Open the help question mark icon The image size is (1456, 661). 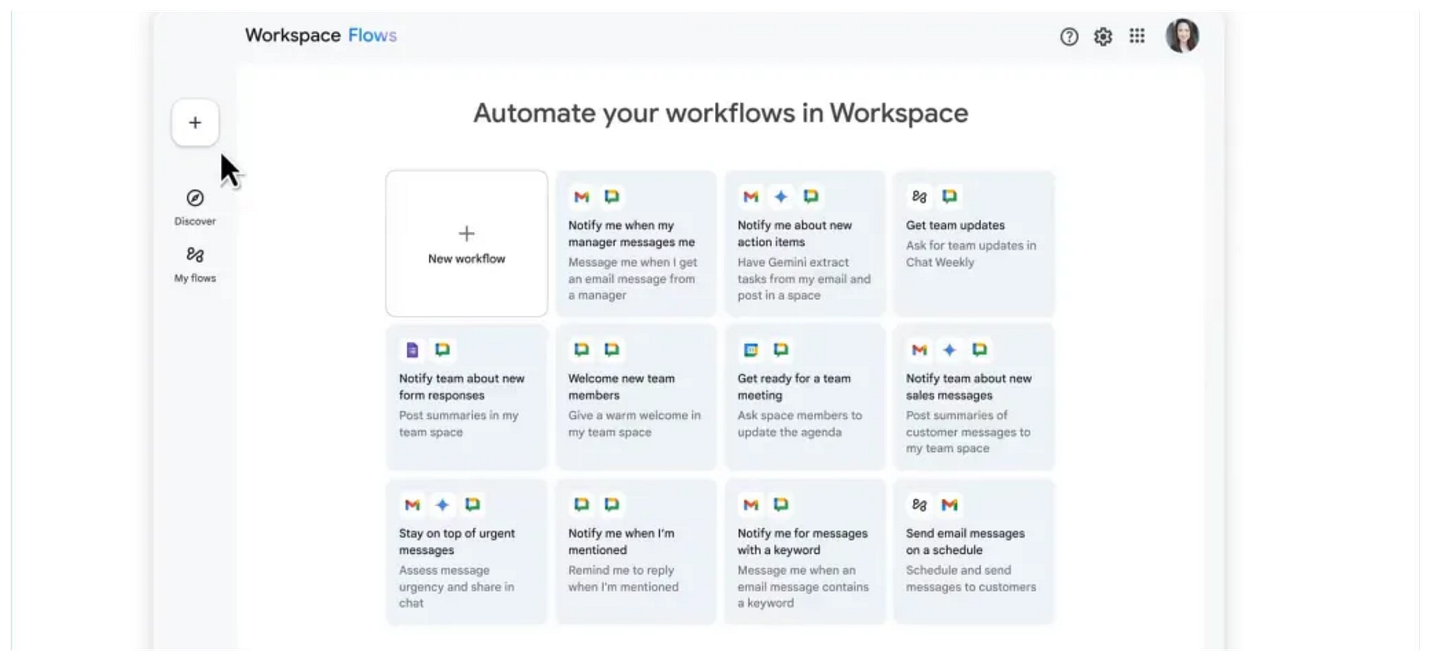pos(1069,37)
